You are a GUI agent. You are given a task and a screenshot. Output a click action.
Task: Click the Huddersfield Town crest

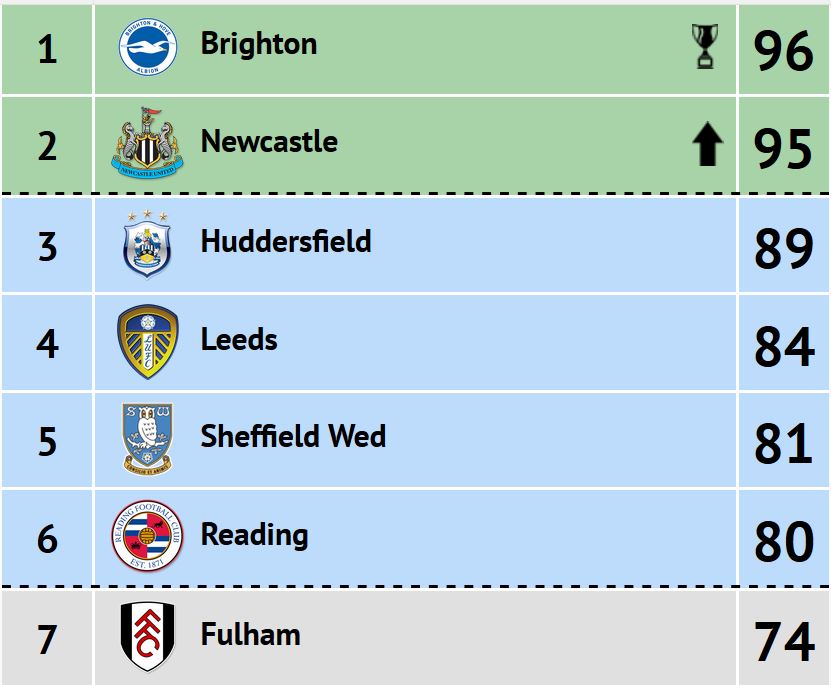click(x=147, y=244)
